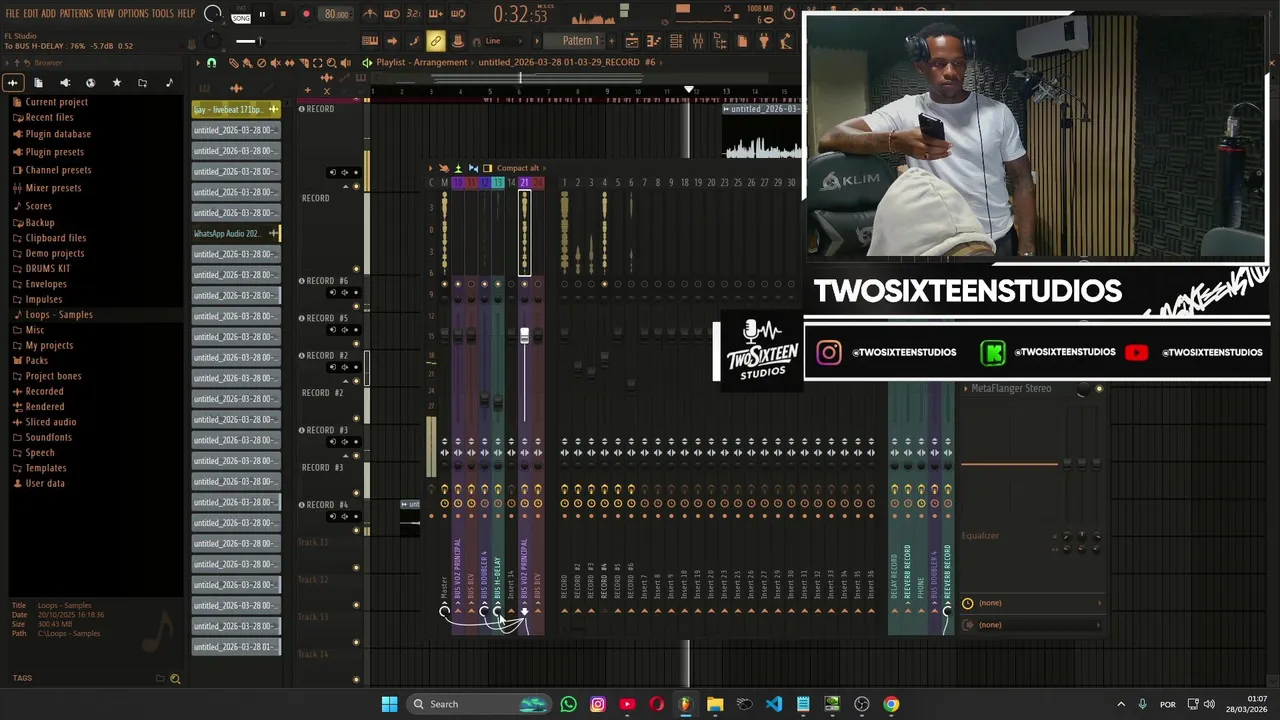Select mixer Master track M
The height and width of the screenshot is (720, 1280).
tap(444, 182)
